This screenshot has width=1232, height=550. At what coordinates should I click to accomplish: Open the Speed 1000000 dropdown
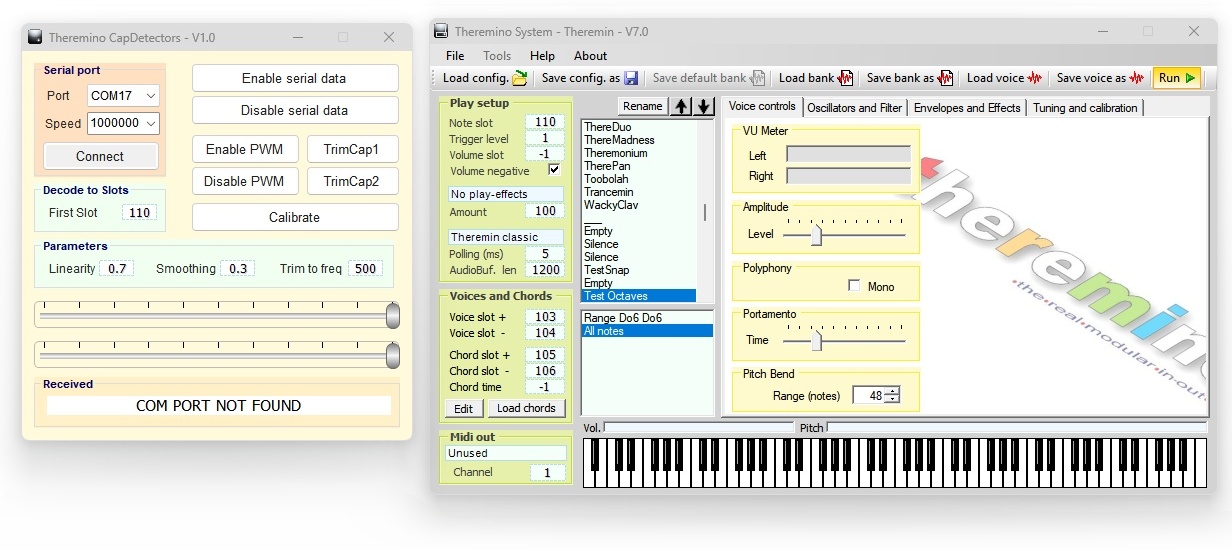point(123,123)
